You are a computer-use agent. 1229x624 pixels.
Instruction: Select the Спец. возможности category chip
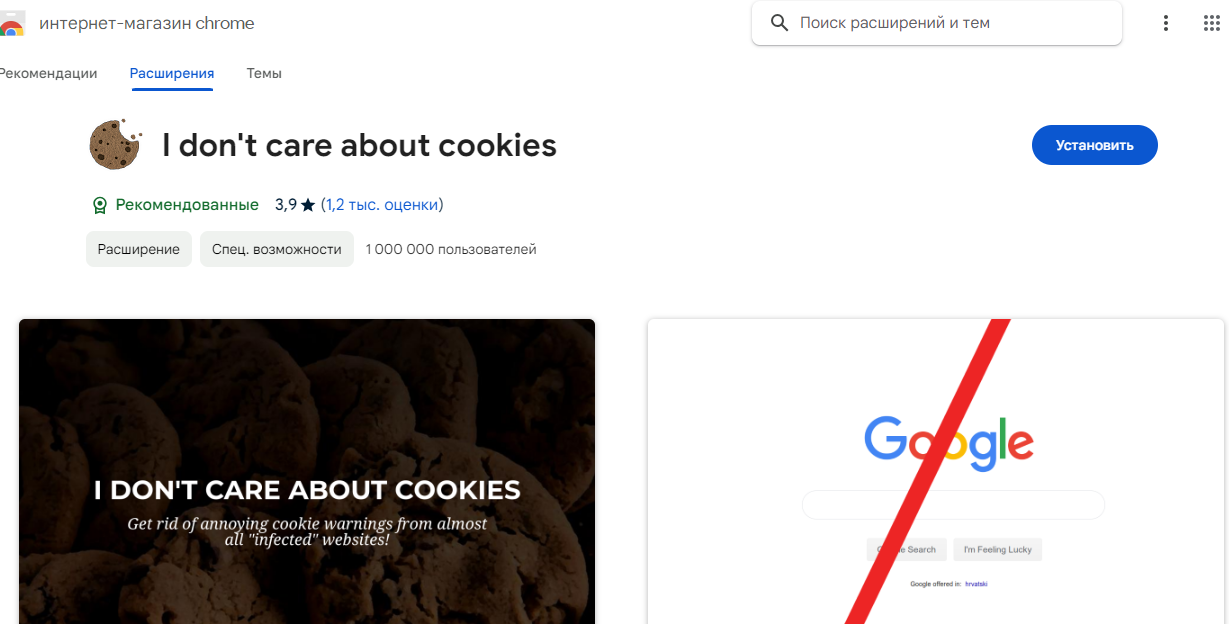click(x=277, y=249)
